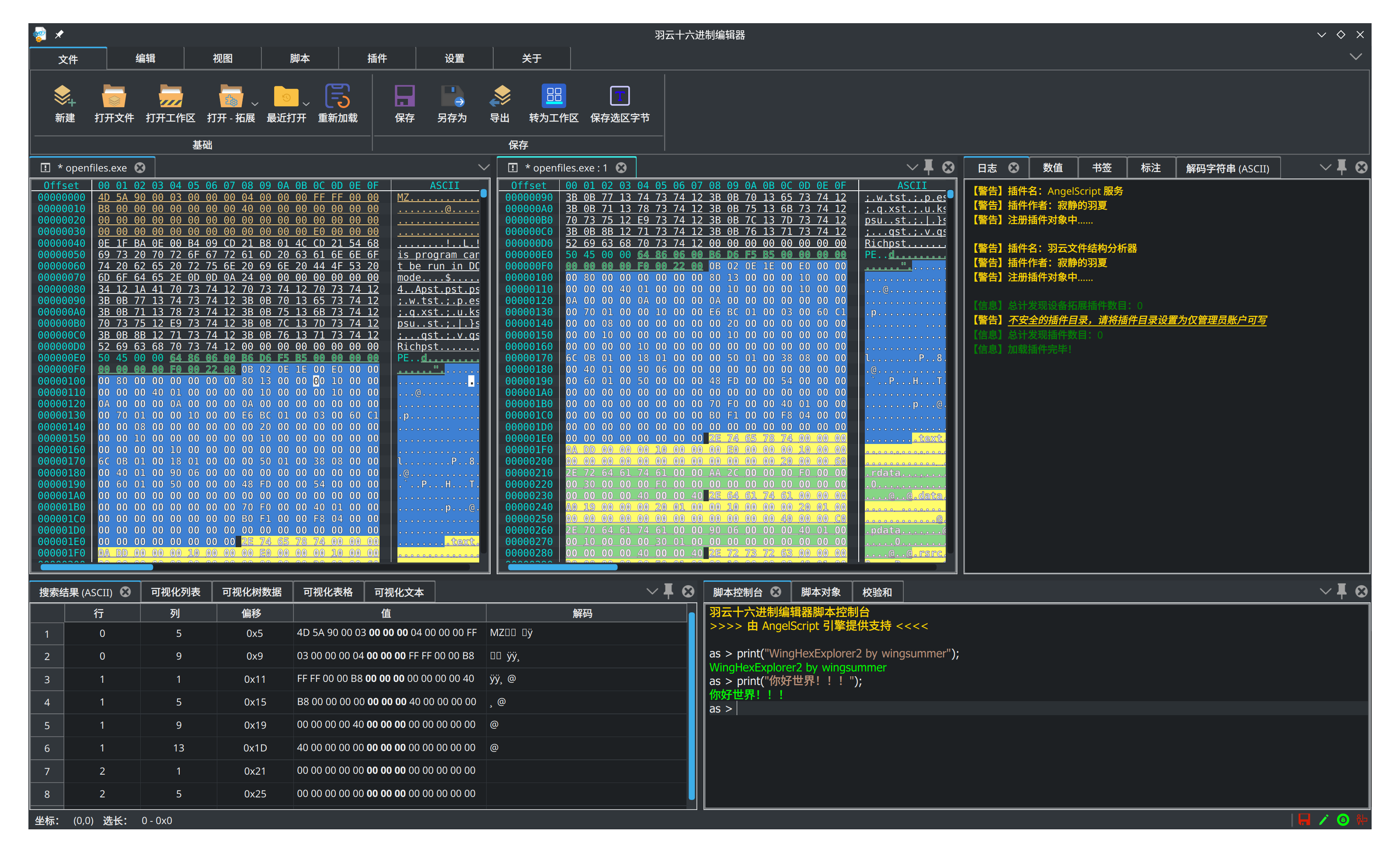This screenshot has height=863, width=1400.
Task: Pin the search results panel
Action: click(x=669, y=591)
